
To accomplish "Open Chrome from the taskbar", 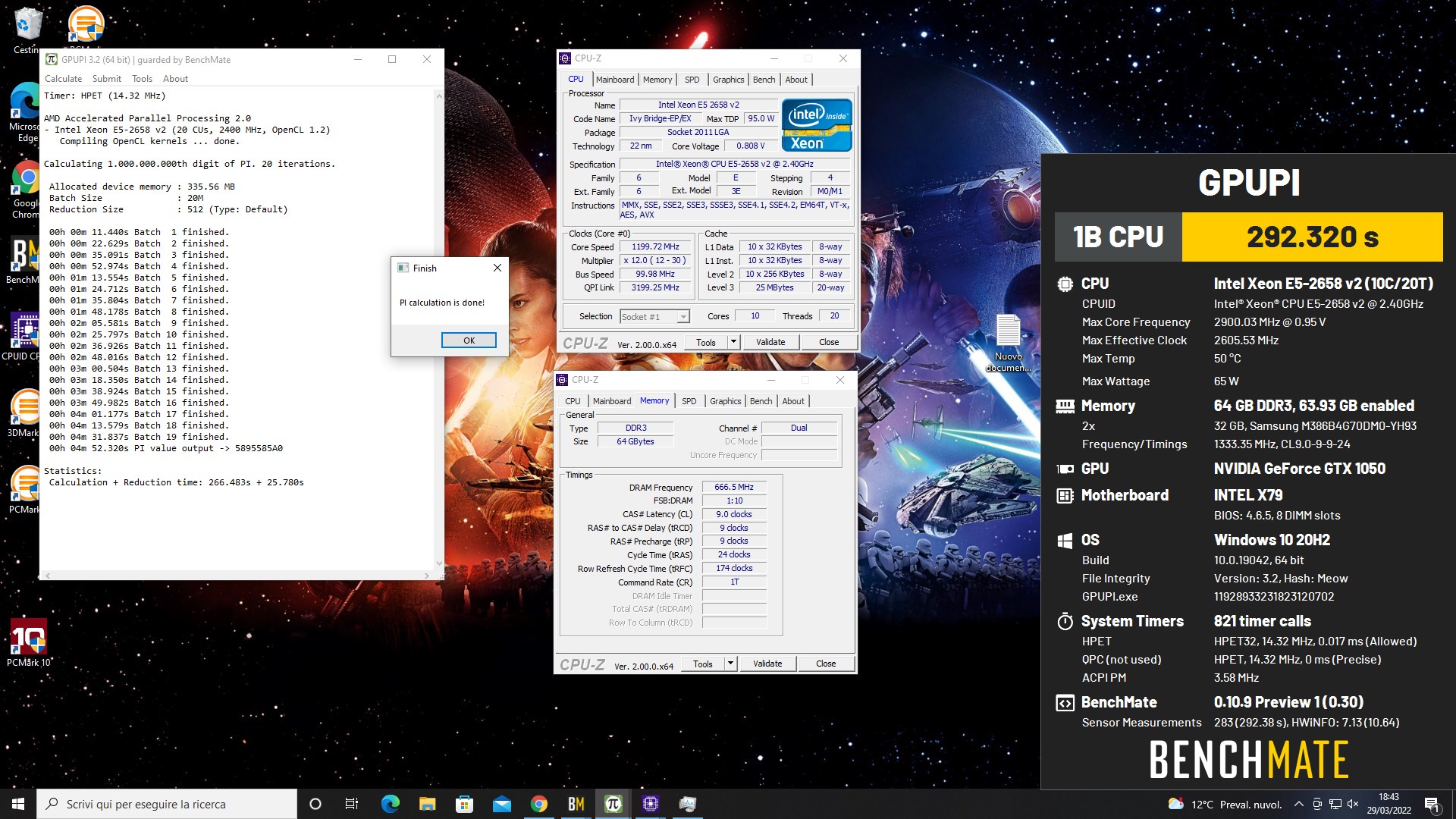I will pyautogui.click(x=538, y=804).
